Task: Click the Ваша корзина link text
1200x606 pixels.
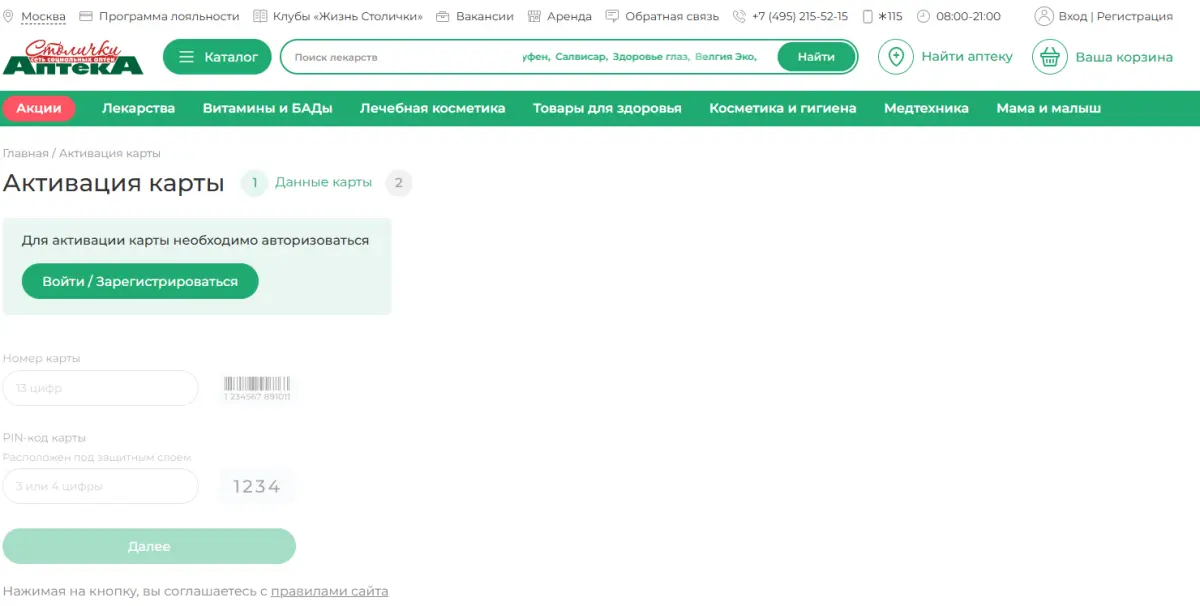Action: click(1124, 57)
